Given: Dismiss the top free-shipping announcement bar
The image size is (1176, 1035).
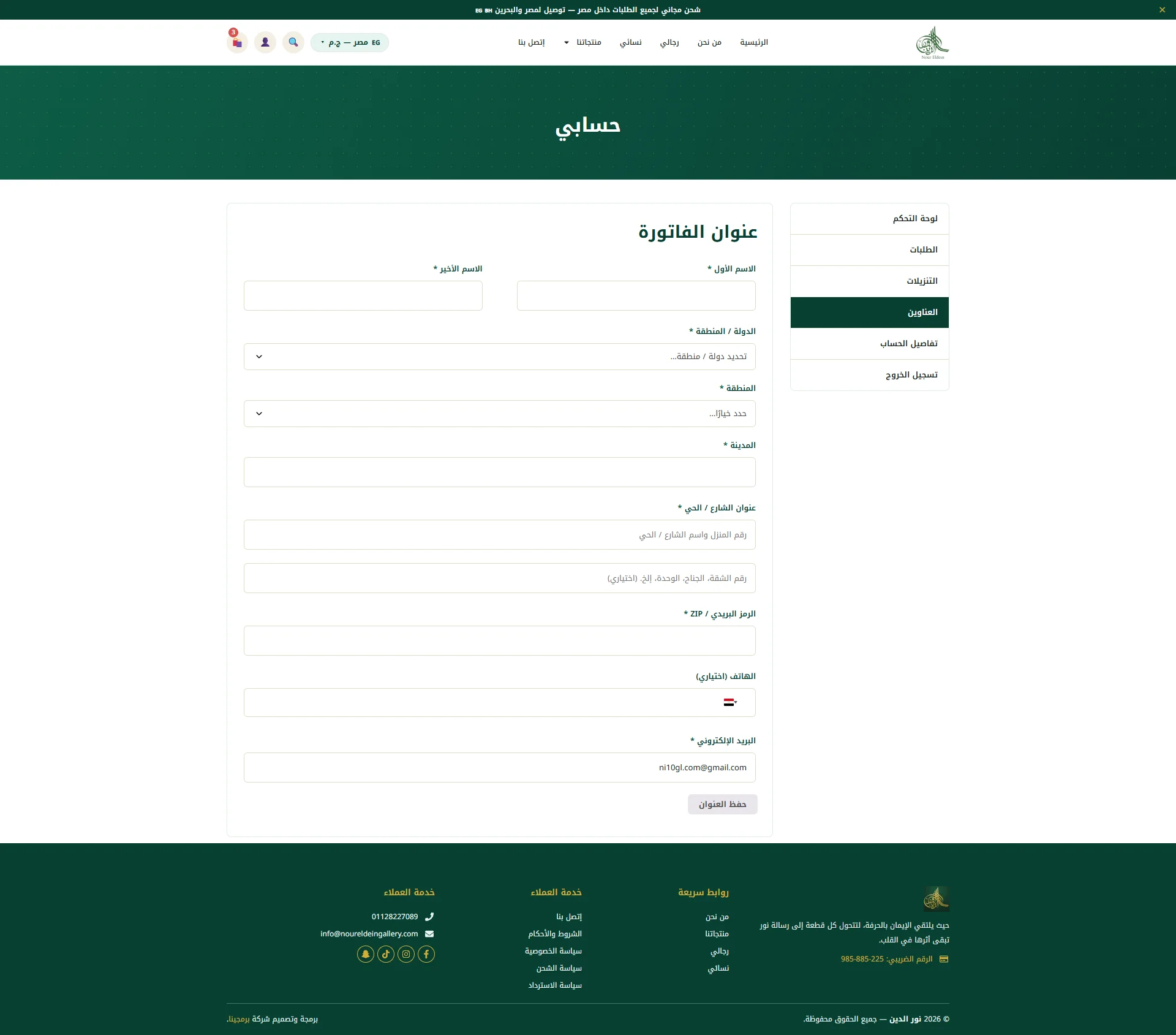Looking at the screenshot, I should 1162,10.
